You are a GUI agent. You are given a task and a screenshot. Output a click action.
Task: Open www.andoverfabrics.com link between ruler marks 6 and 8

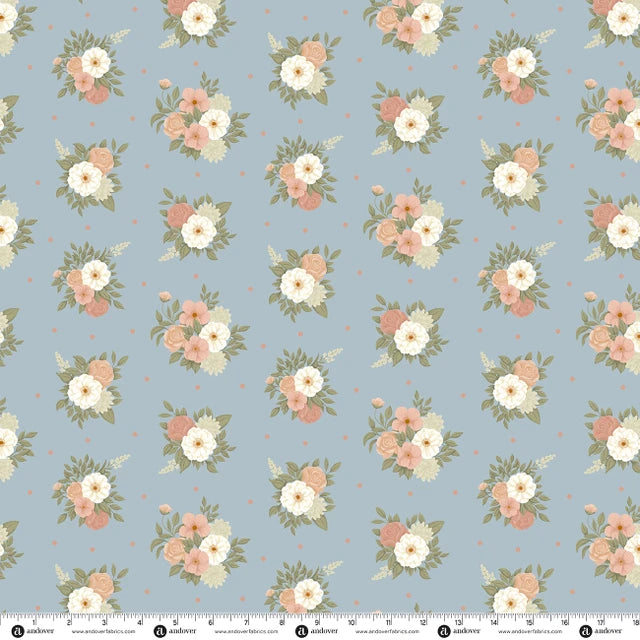click(x=246, y=632)
